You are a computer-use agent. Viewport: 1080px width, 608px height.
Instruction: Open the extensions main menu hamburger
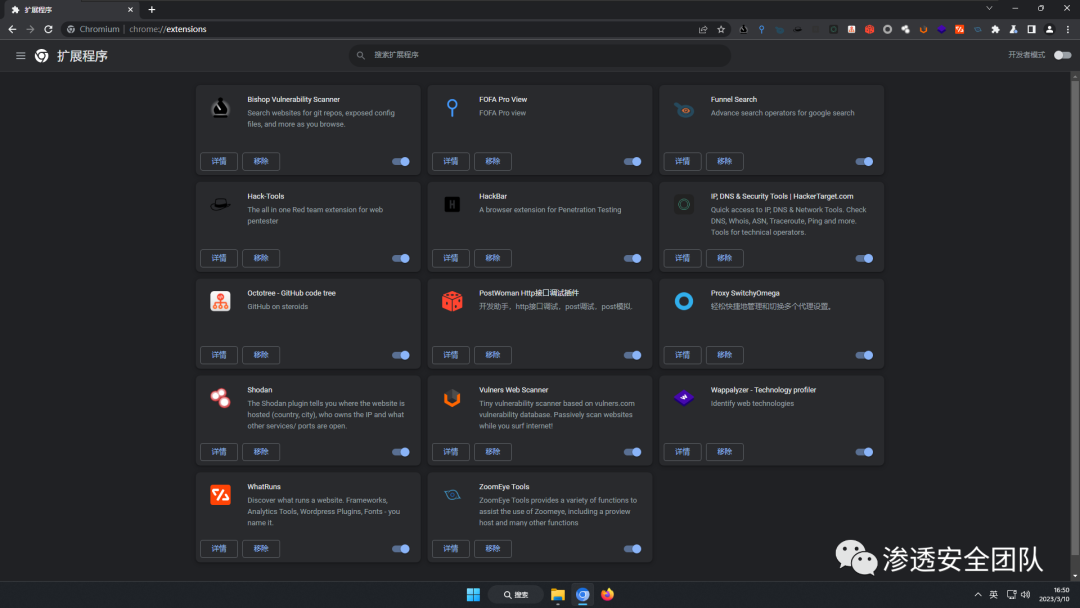(21, 56)
